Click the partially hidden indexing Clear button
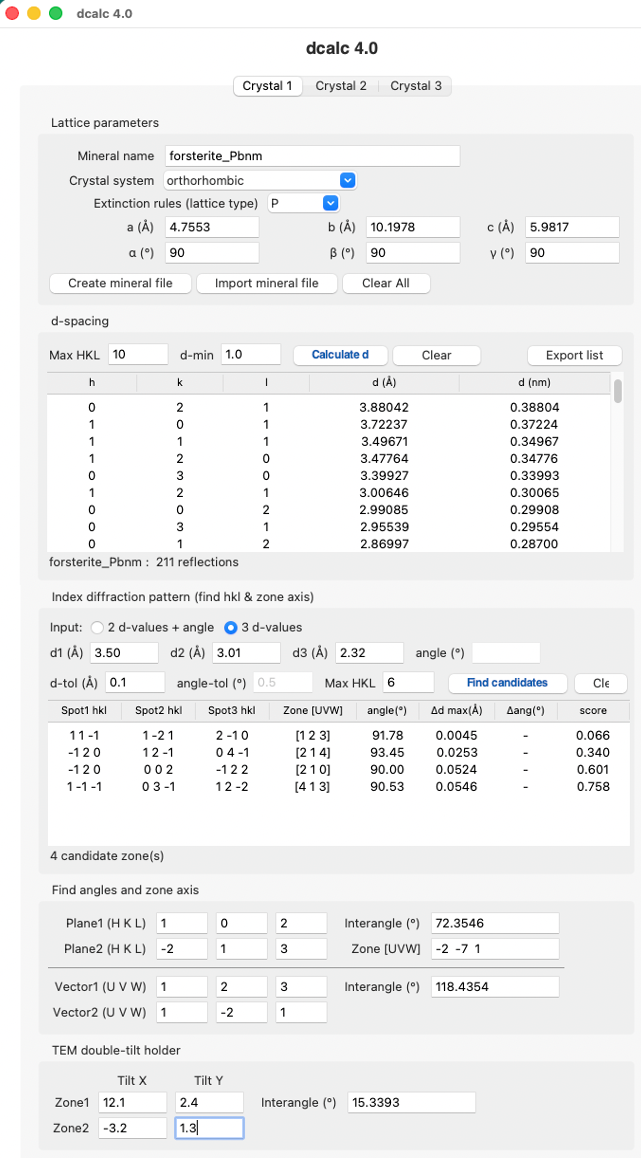 click(601, 683)
